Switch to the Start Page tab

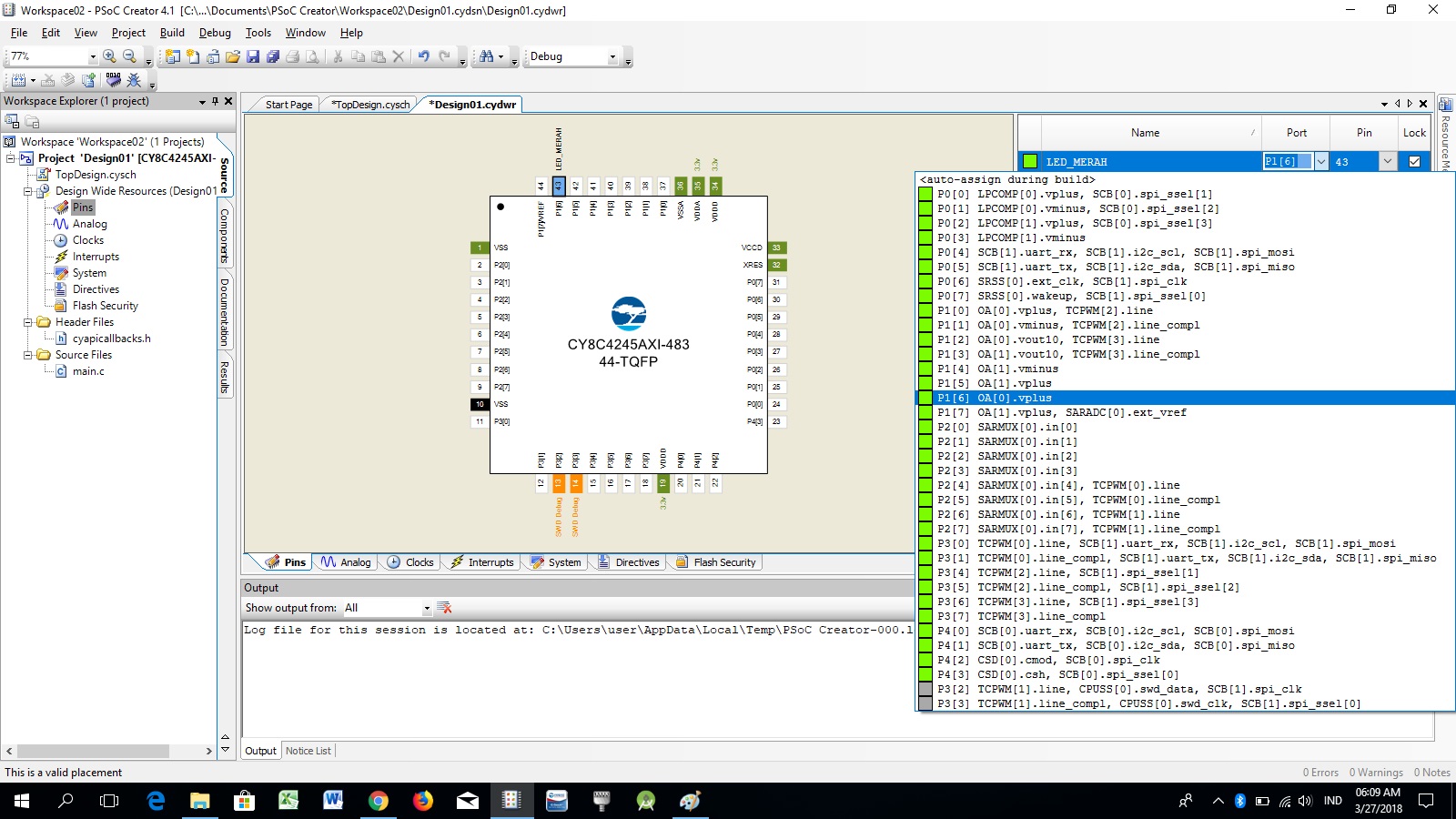pyautogui.click(x=288, y=105)
